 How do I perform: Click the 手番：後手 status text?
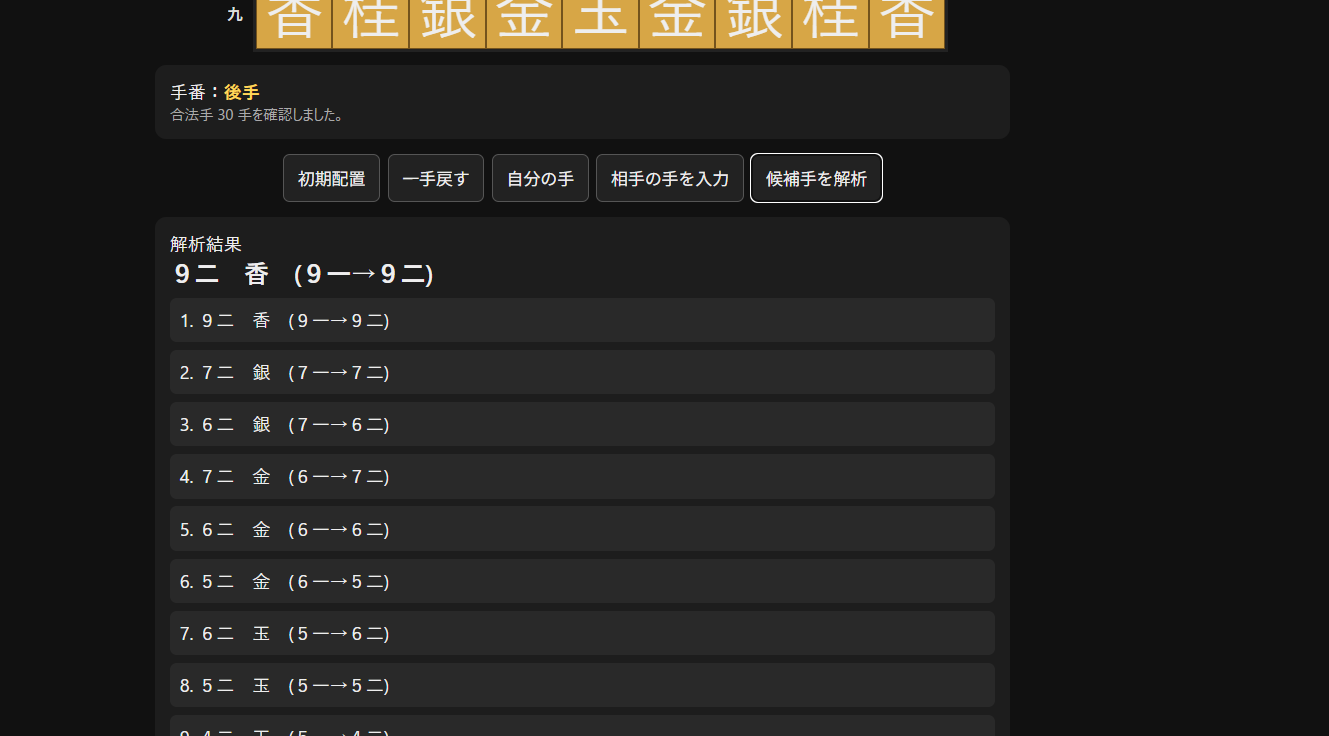point(215,92)
